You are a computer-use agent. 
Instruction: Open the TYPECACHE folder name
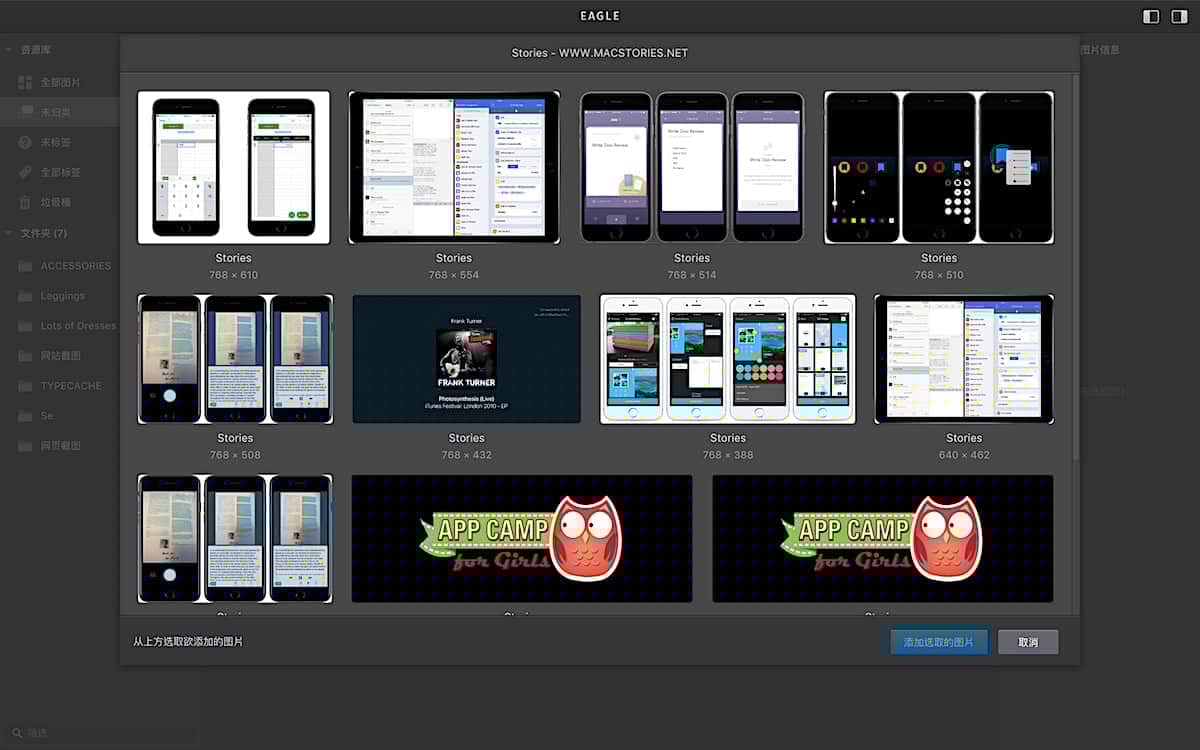point(71,386)
